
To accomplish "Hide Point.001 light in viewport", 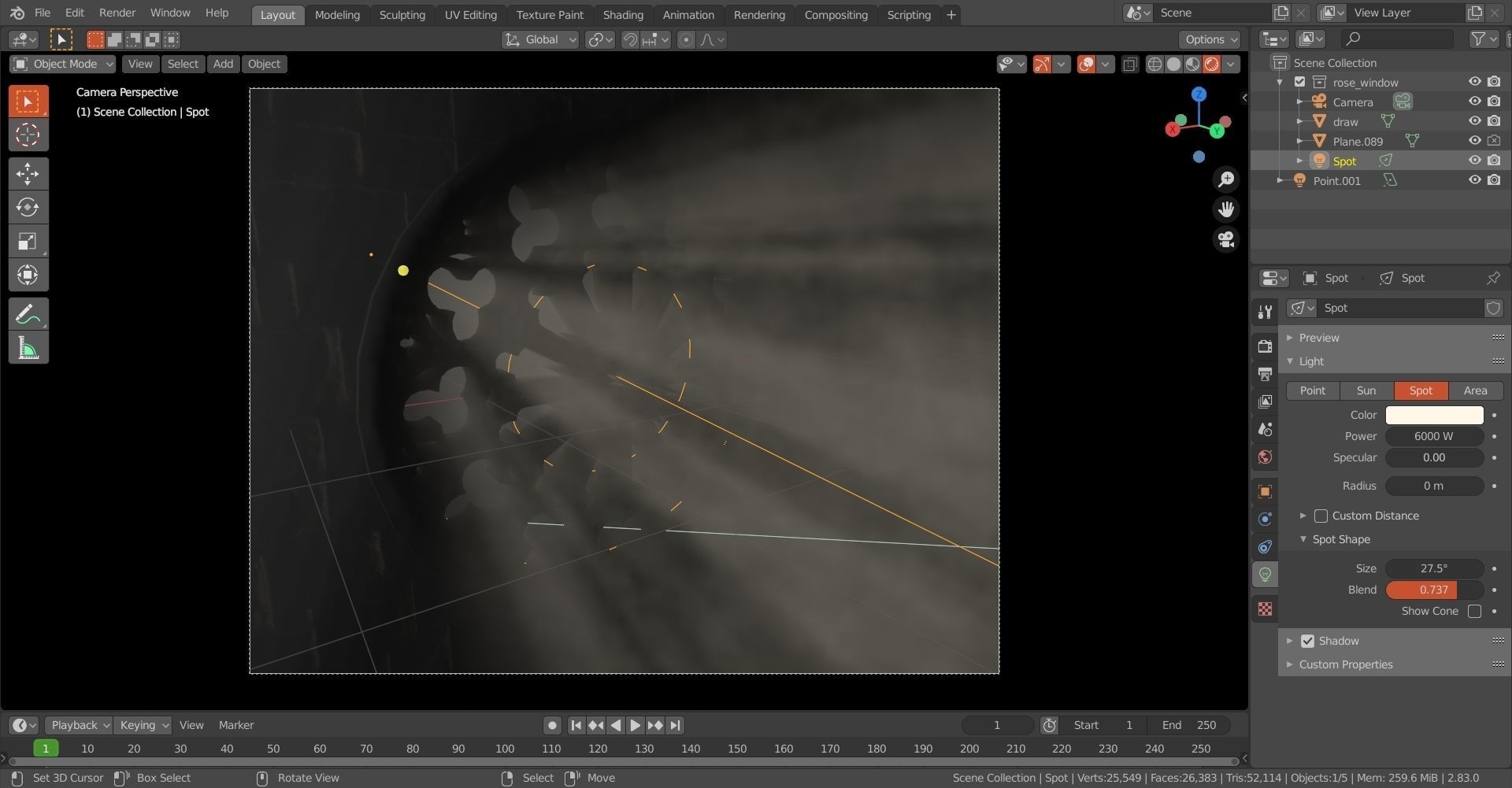I will point(1474,180).
